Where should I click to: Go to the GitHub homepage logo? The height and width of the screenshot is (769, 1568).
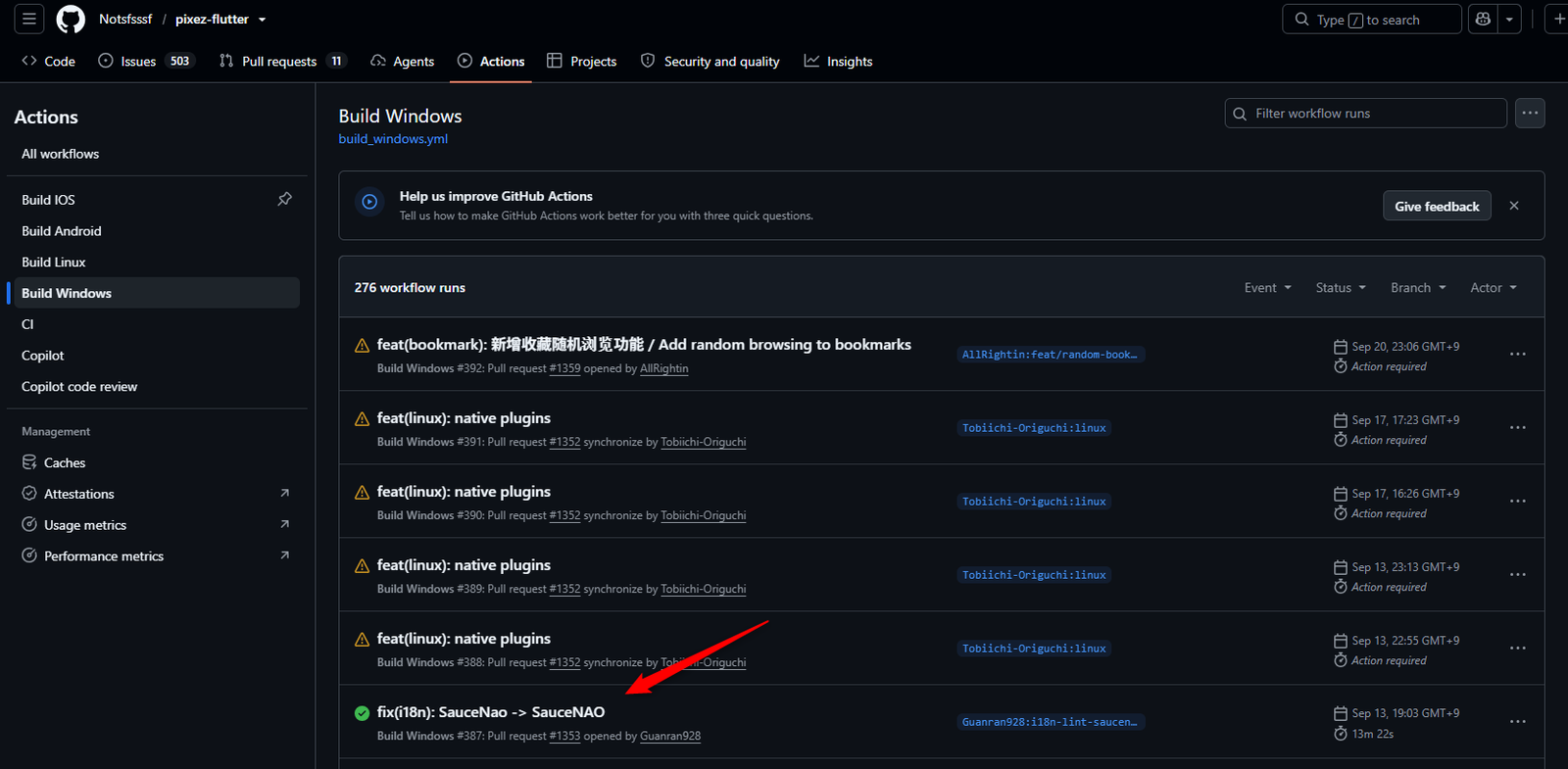coord(71,19)
